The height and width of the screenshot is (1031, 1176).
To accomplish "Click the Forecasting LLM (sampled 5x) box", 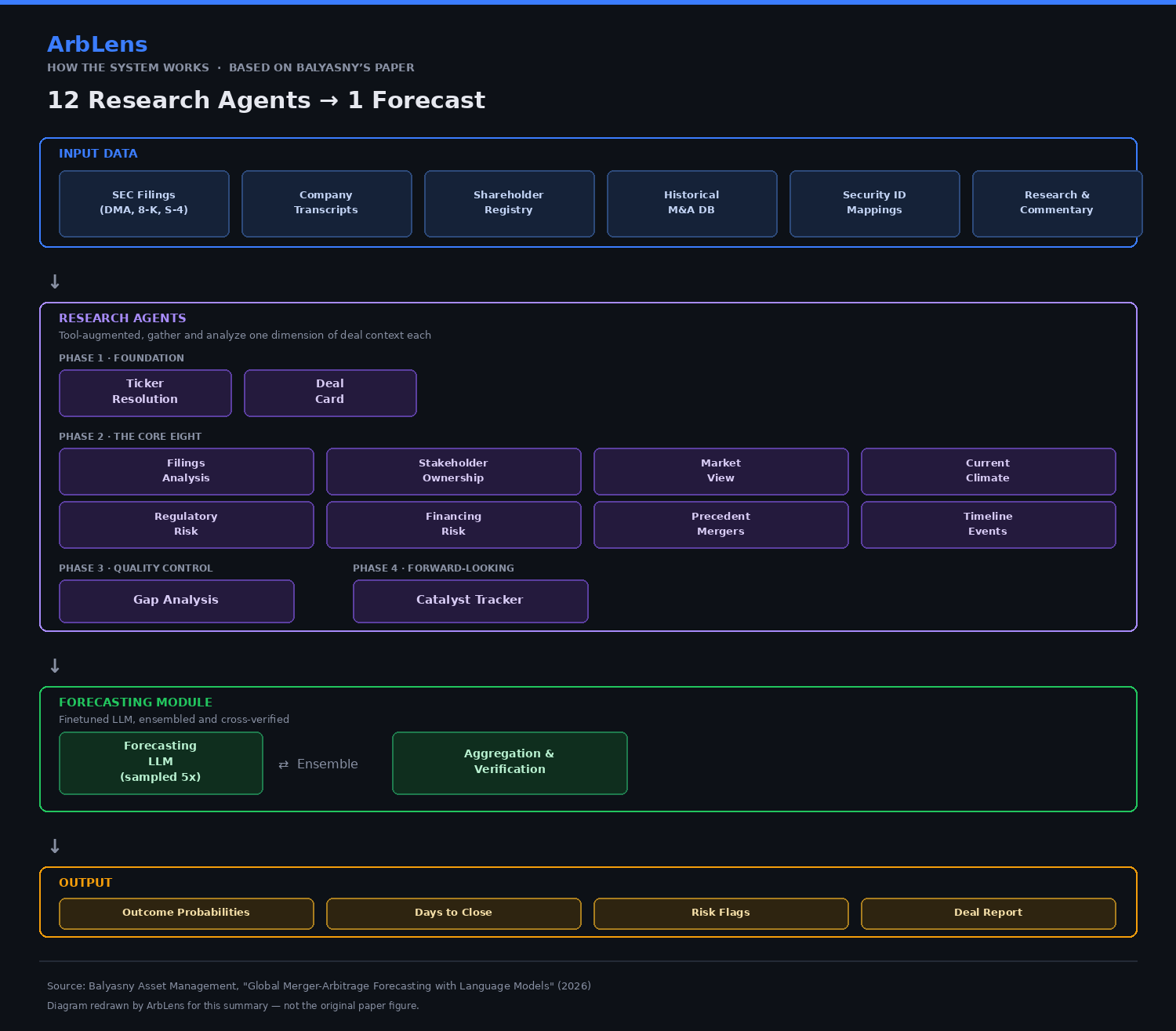I will (161, 763).
